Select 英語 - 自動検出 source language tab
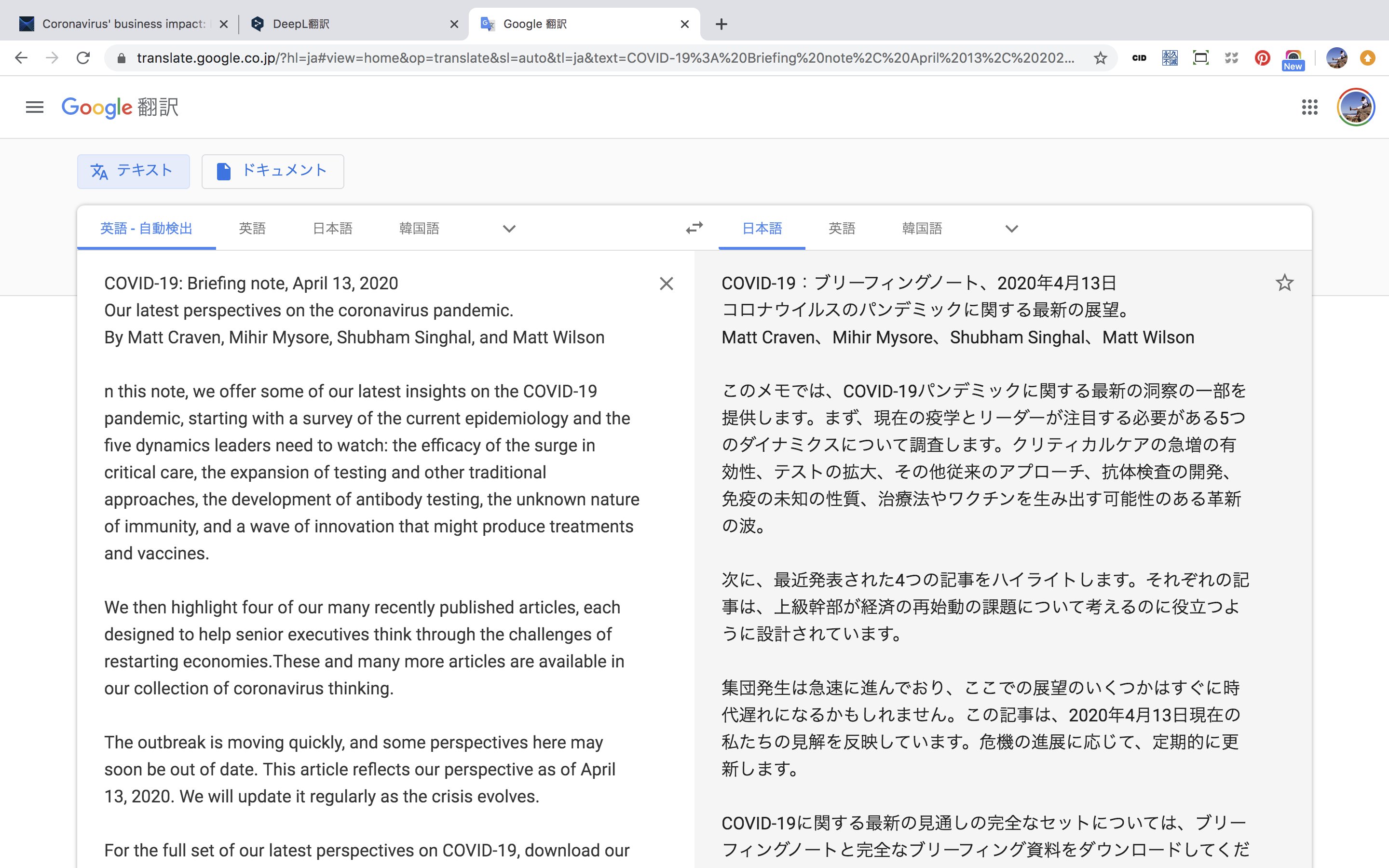This screenshot has height=868, width=1389. click(146, 229)
